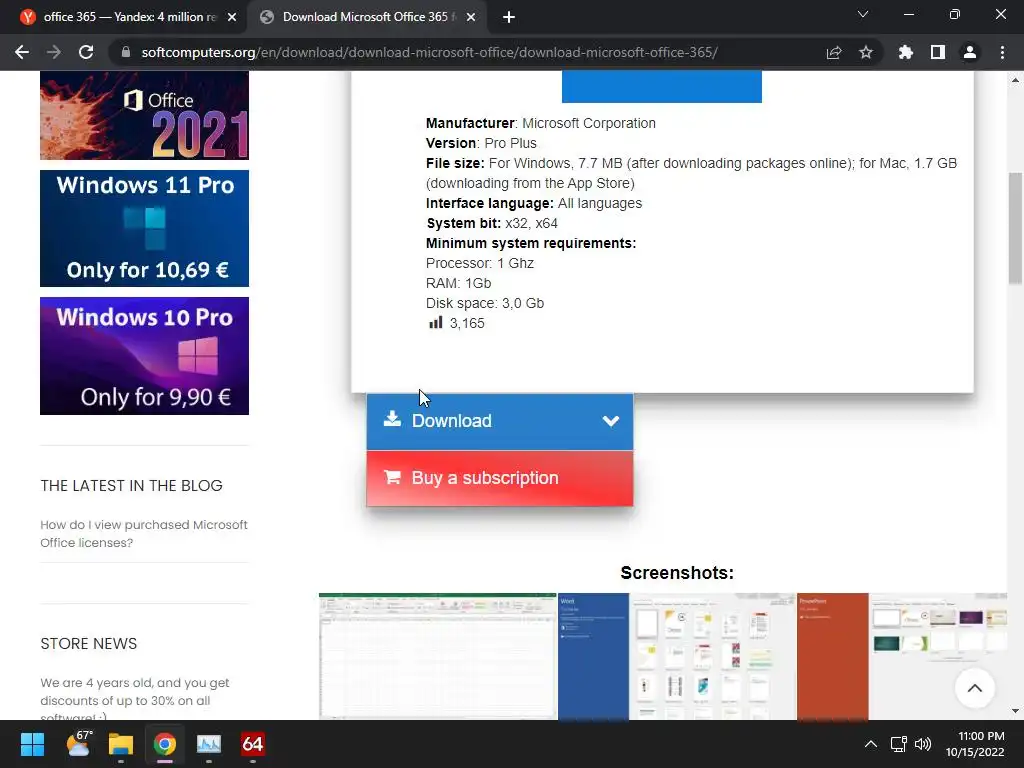Click the address bar URL
The width and height of the screenshot is (1024, 768).
click(x=429, y=52)
